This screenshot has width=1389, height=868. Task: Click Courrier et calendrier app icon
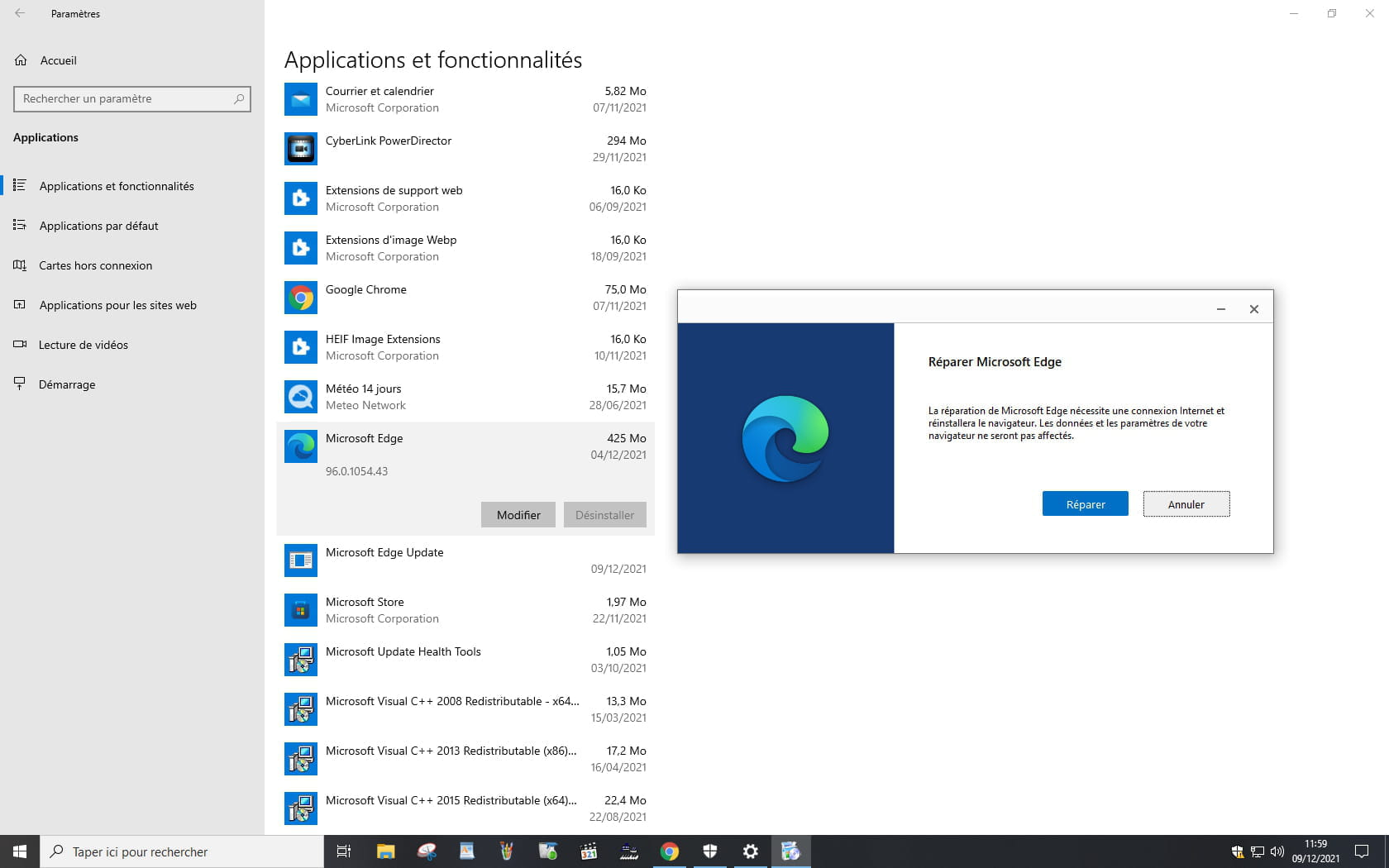[301, 99]
